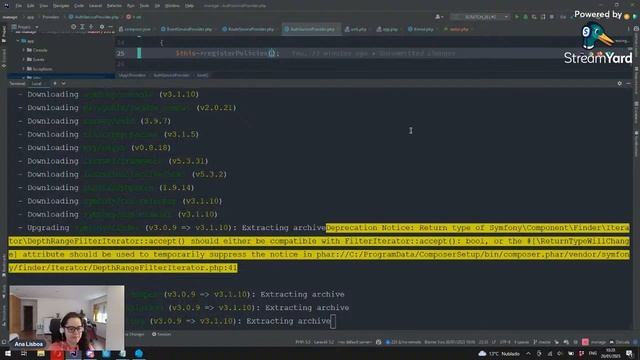Collapse the app folder in project tree

pos(18,41)
